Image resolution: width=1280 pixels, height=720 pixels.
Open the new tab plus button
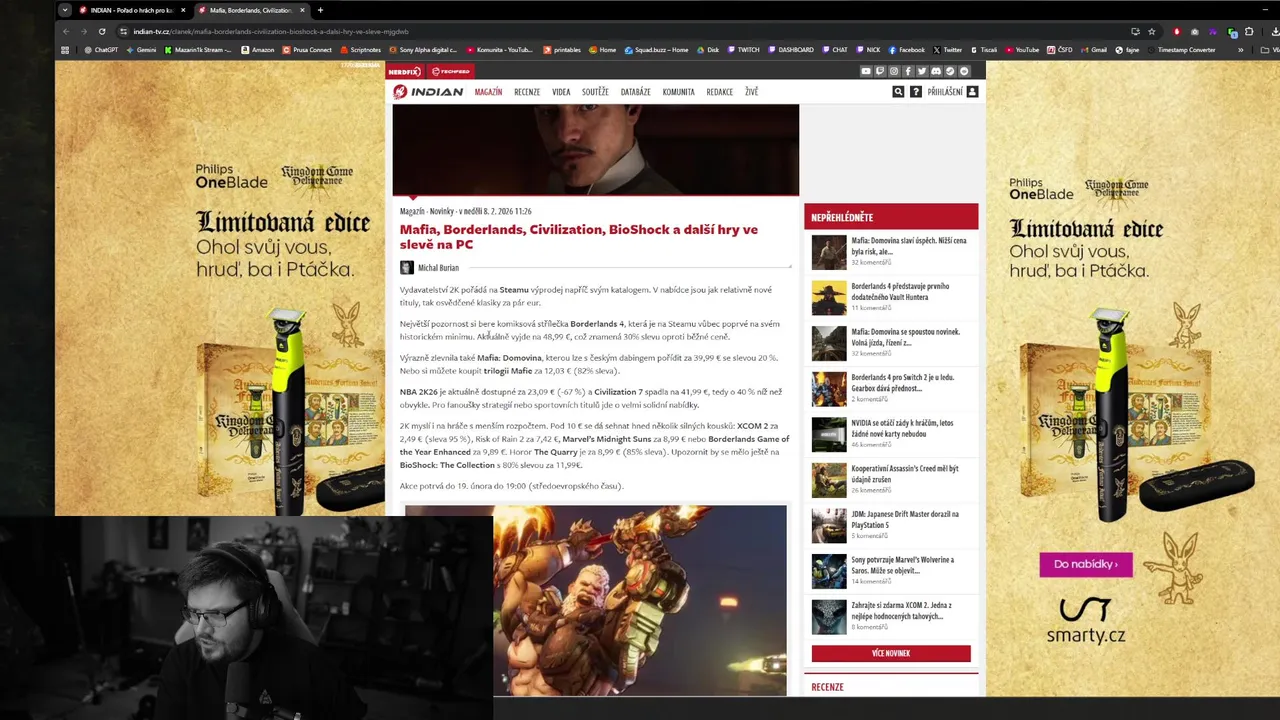coord(320,10)
